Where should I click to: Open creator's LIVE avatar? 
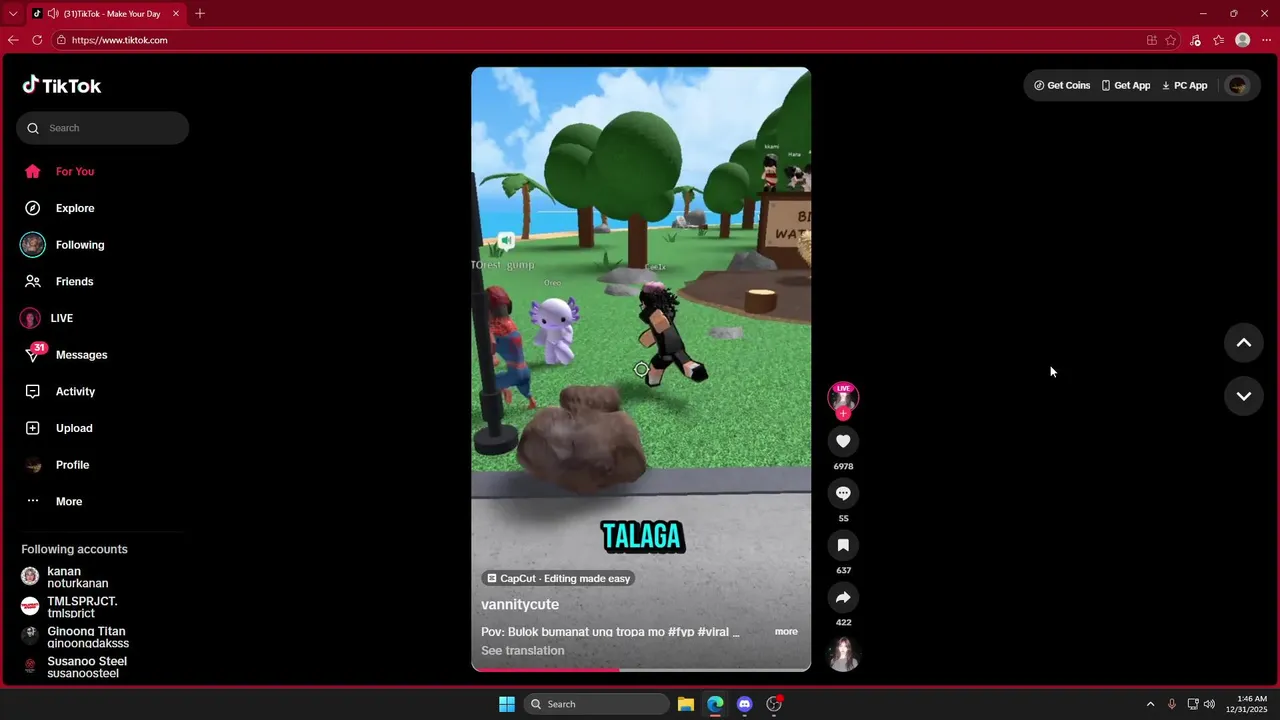[x=843, y=397]
